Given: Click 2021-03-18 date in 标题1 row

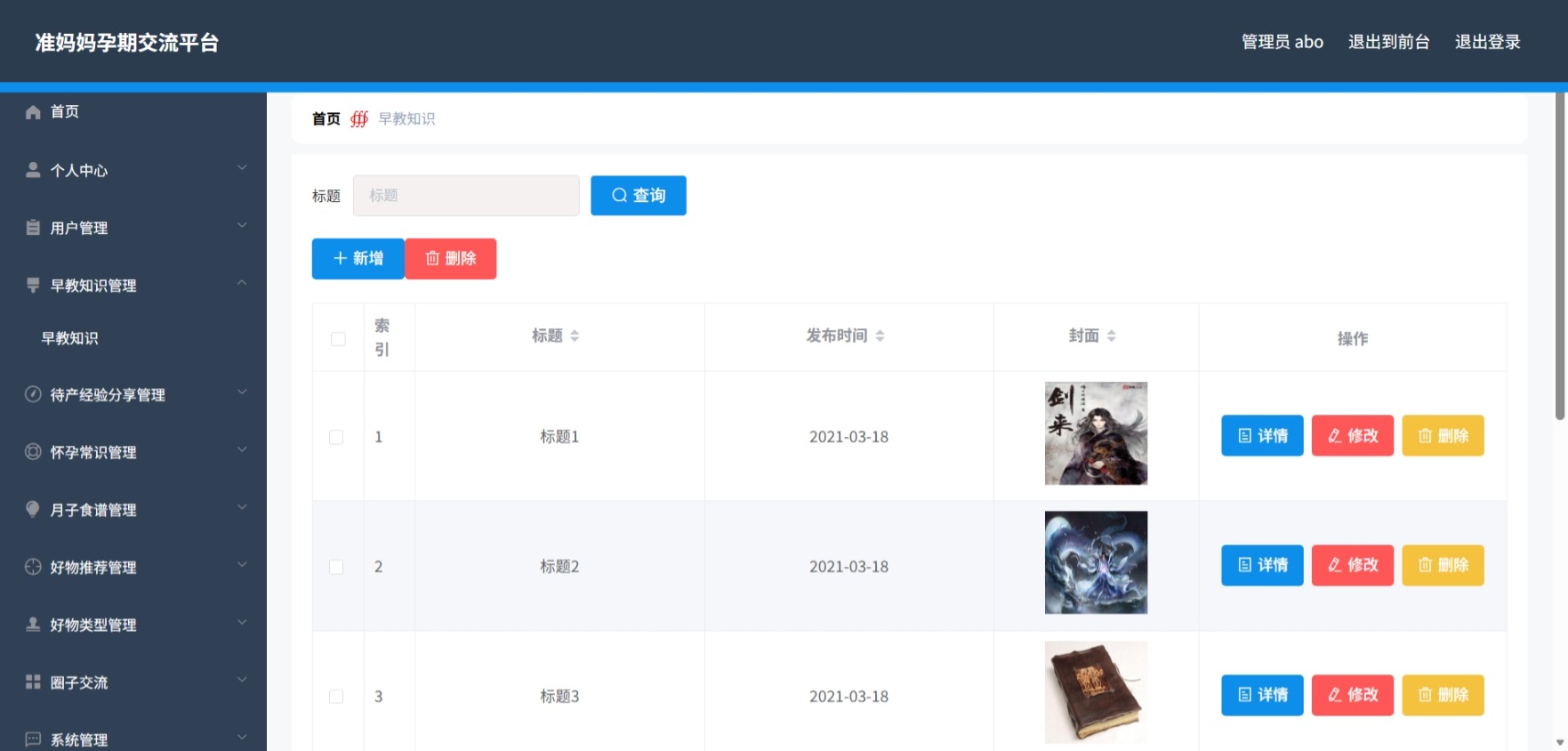Looking at the screenshot, I should click(x=848, y=437).
